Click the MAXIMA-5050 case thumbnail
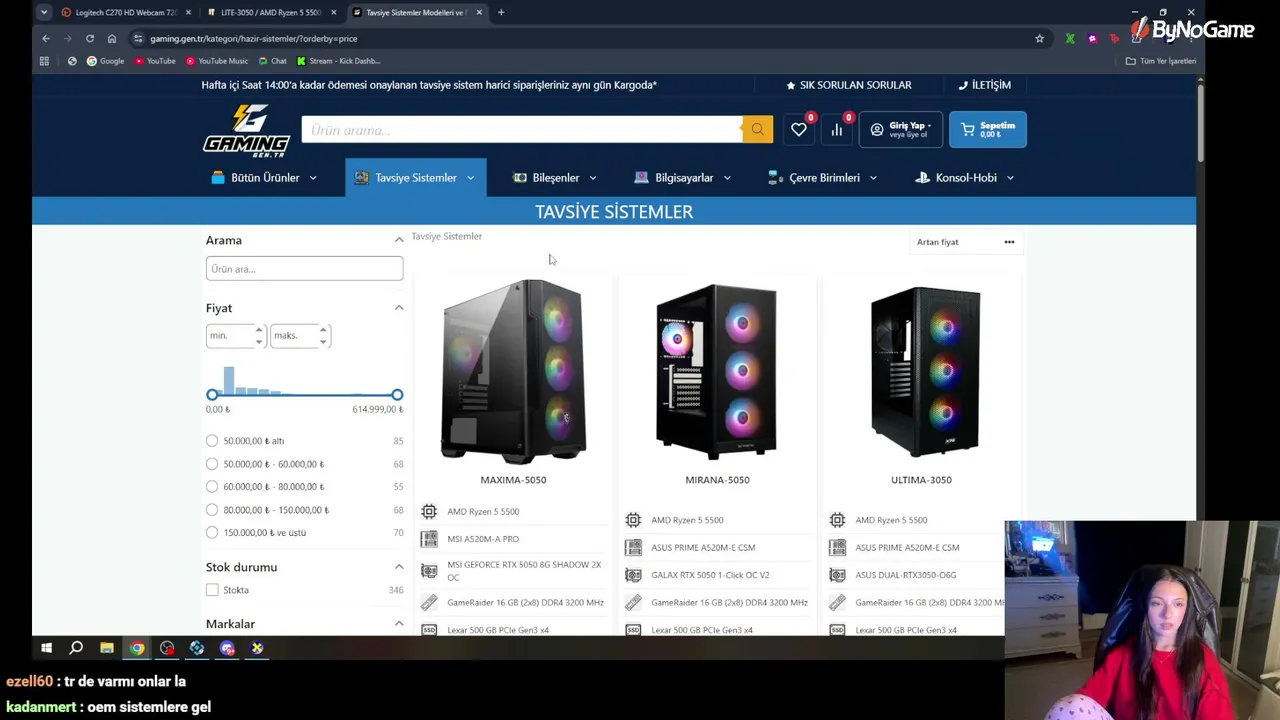 pyautogui.click(x=513, y=372)
